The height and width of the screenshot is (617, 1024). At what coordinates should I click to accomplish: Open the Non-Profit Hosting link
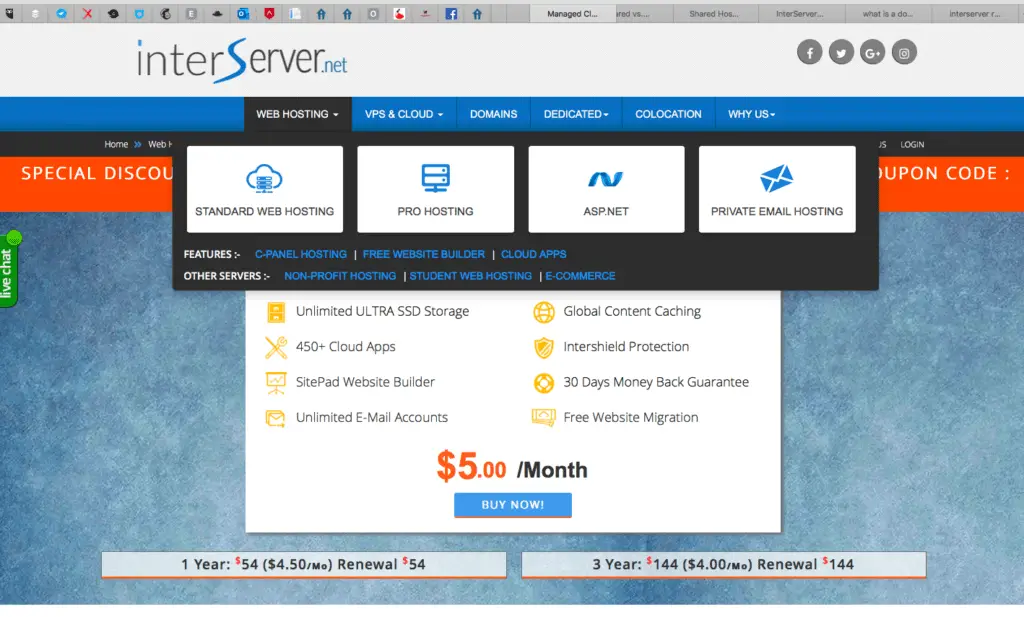tap(340, 276)
